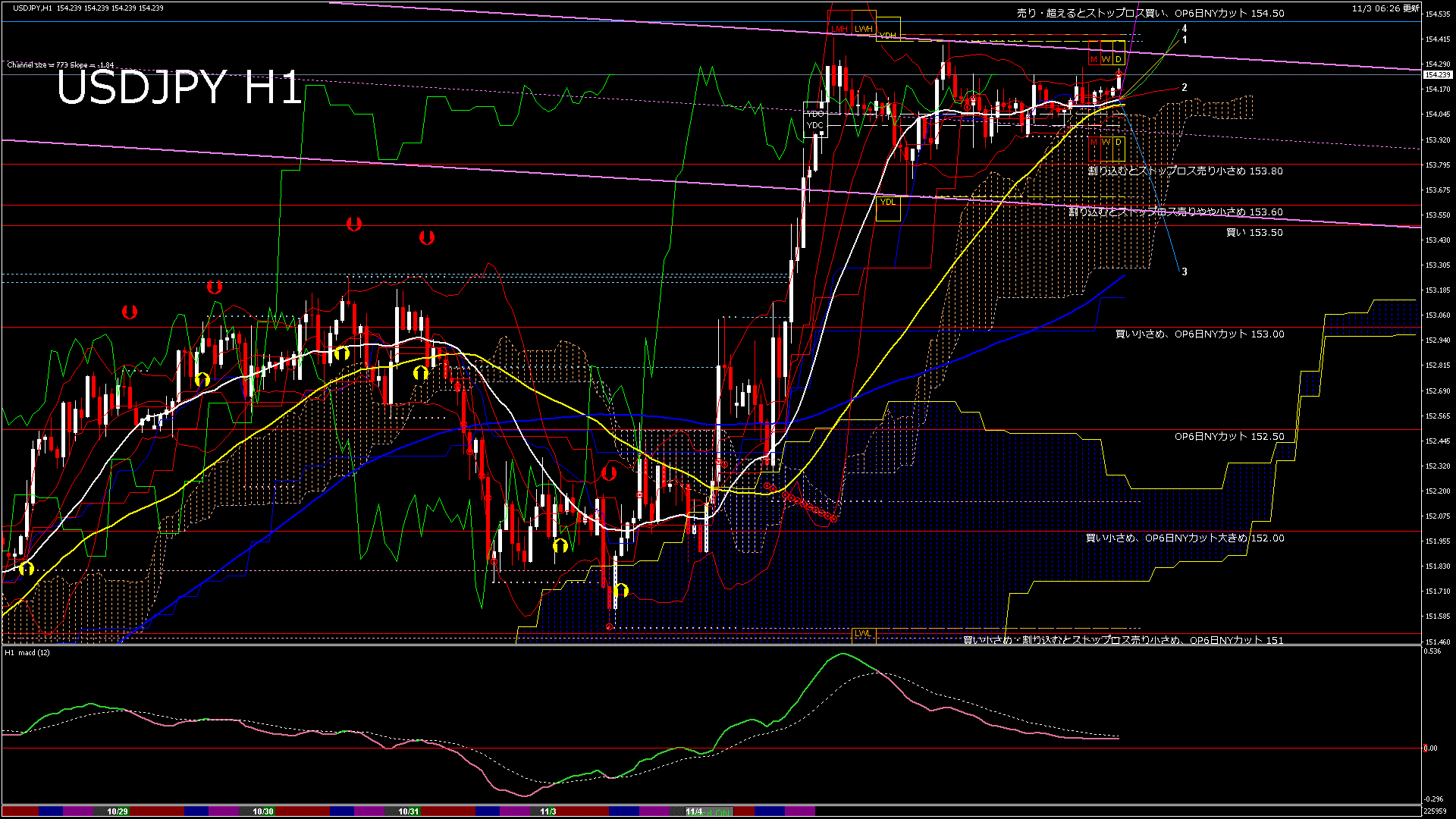Click the LWH level label box
The width and height of the screenshot is (1456, 819).
[863, 29]
